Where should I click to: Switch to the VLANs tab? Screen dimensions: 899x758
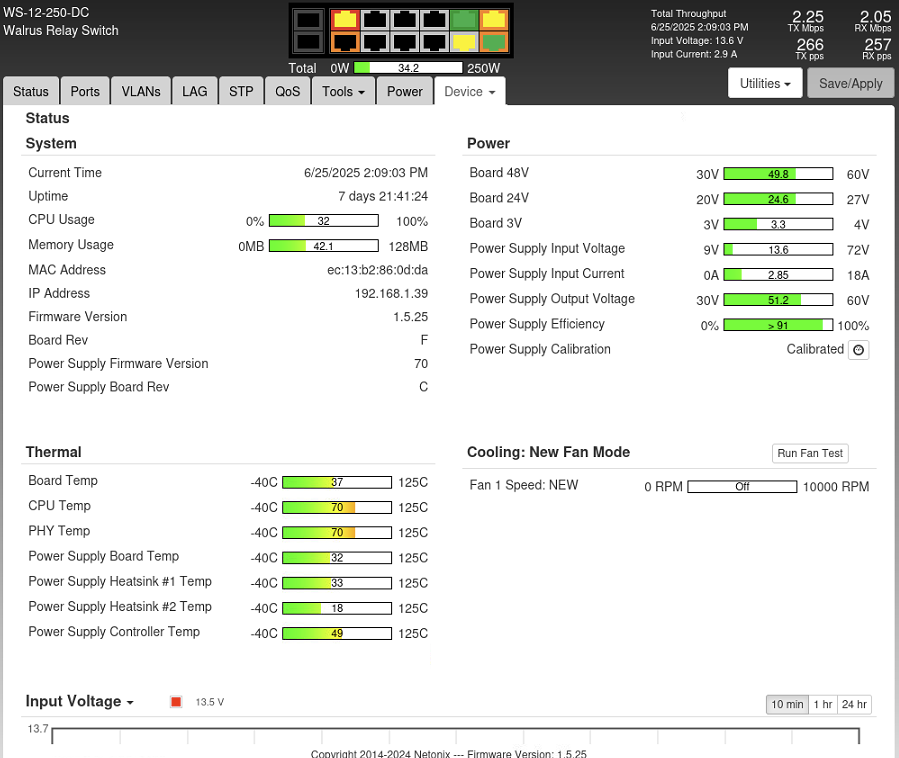click(x=141, y=91)
